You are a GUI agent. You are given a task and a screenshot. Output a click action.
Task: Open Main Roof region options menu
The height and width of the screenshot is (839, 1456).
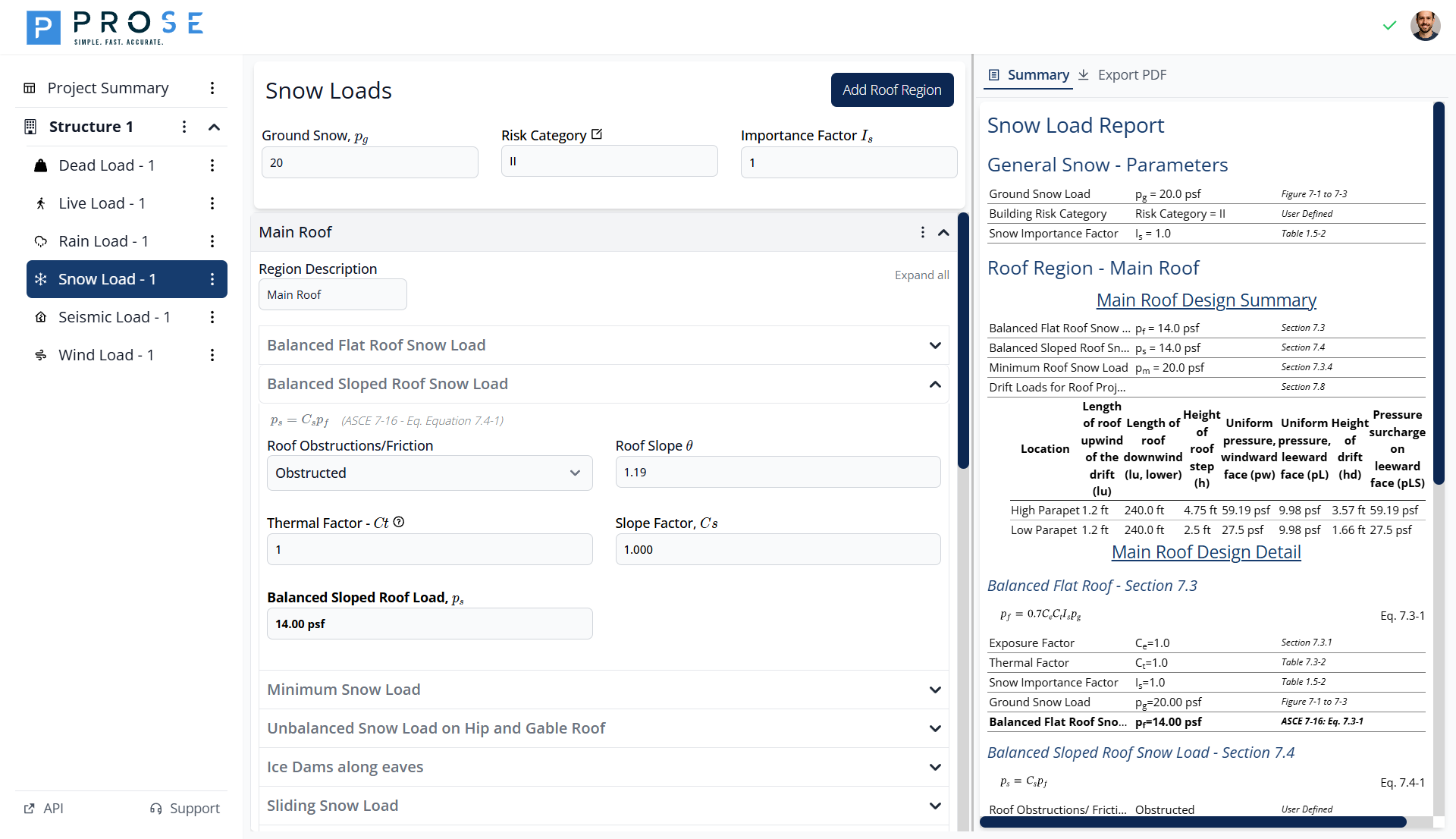922,232
